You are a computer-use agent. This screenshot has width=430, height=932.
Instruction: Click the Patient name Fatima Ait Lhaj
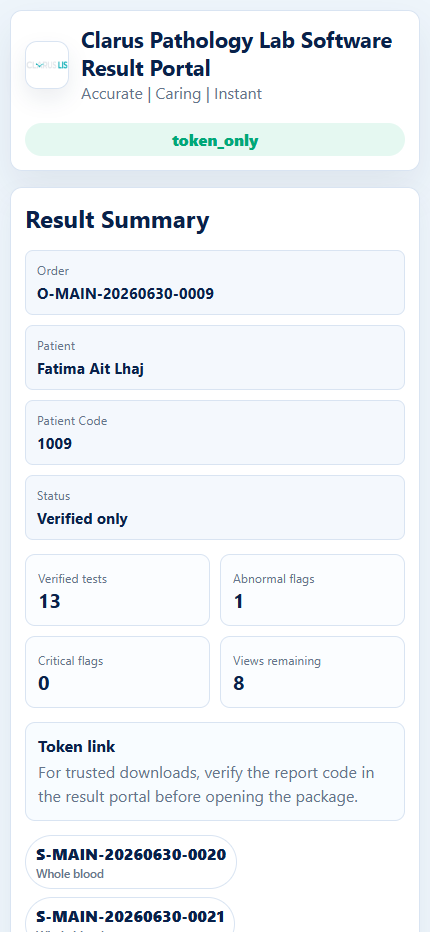click(90, 369)
